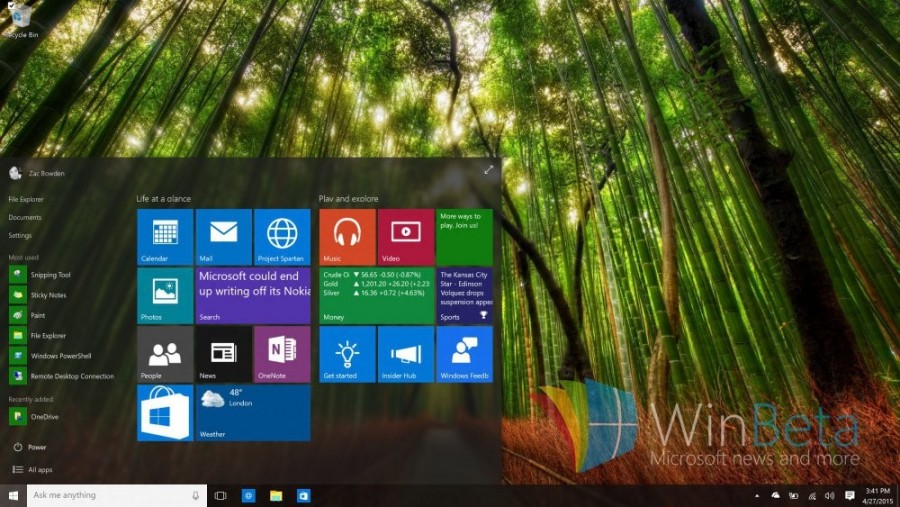The height and width of the screenshot is (507, 900).
Task: Open the Calendar tile
Action: (165, 236)
